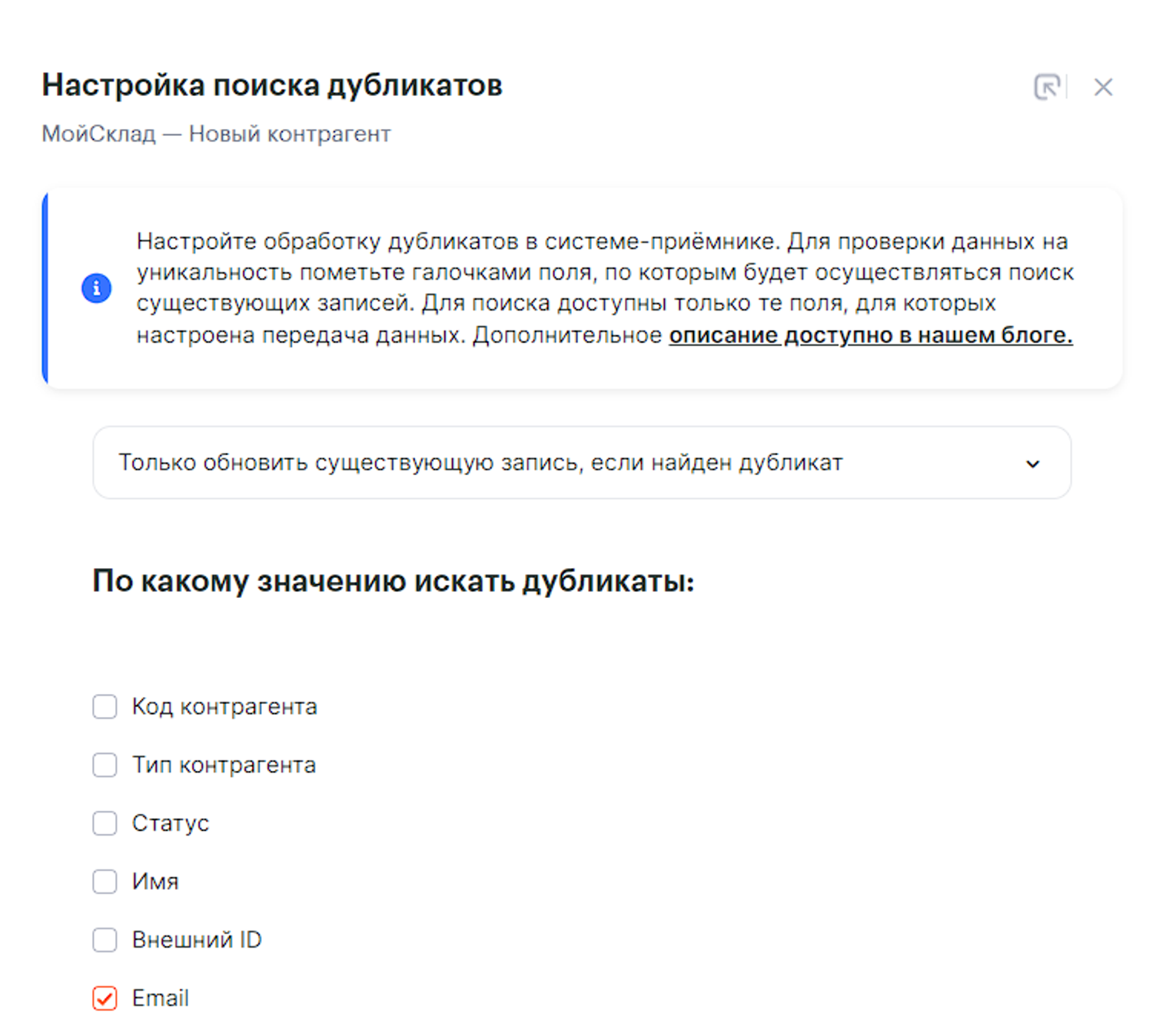
Task: Click the Настройка поиска дубликатов title
Action: 272,85
